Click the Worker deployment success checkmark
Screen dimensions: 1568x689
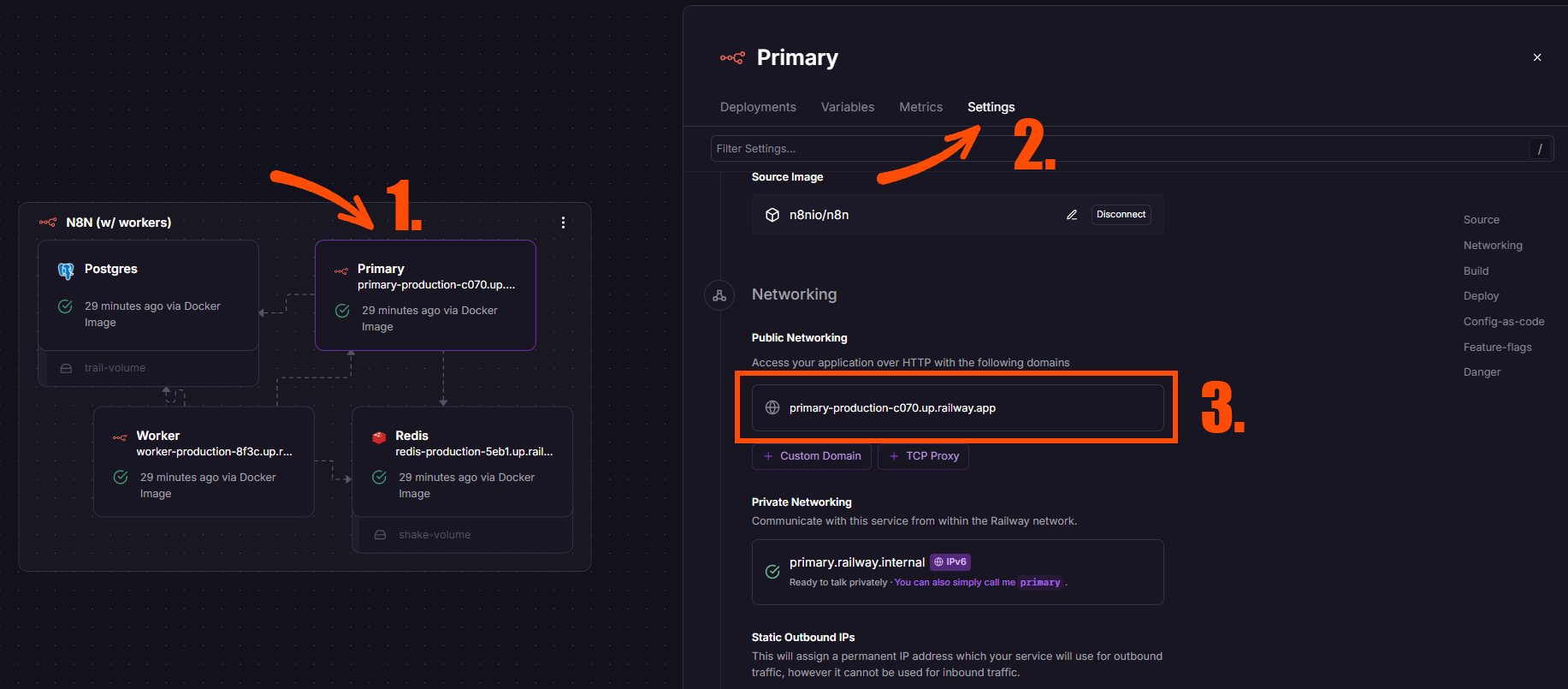click(121, 478)
